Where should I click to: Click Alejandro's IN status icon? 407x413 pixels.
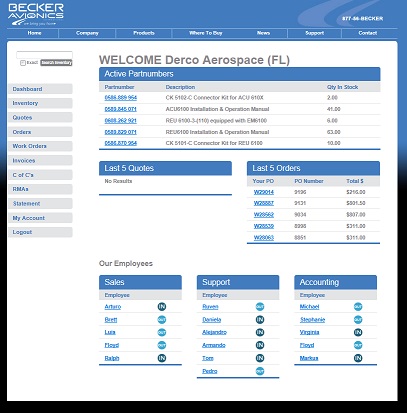pyautogui.click(x=260, y=332)
